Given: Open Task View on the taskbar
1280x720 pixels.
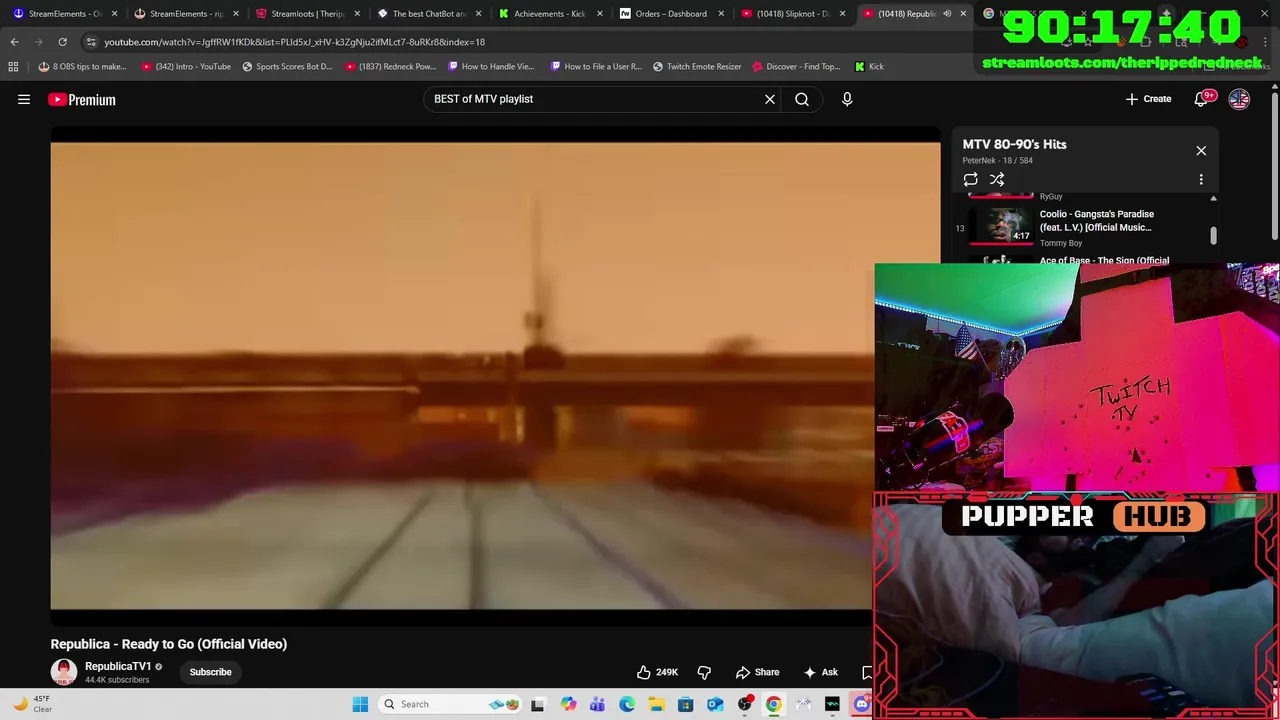Looking at the screenshot, I should tap(538, 704).
